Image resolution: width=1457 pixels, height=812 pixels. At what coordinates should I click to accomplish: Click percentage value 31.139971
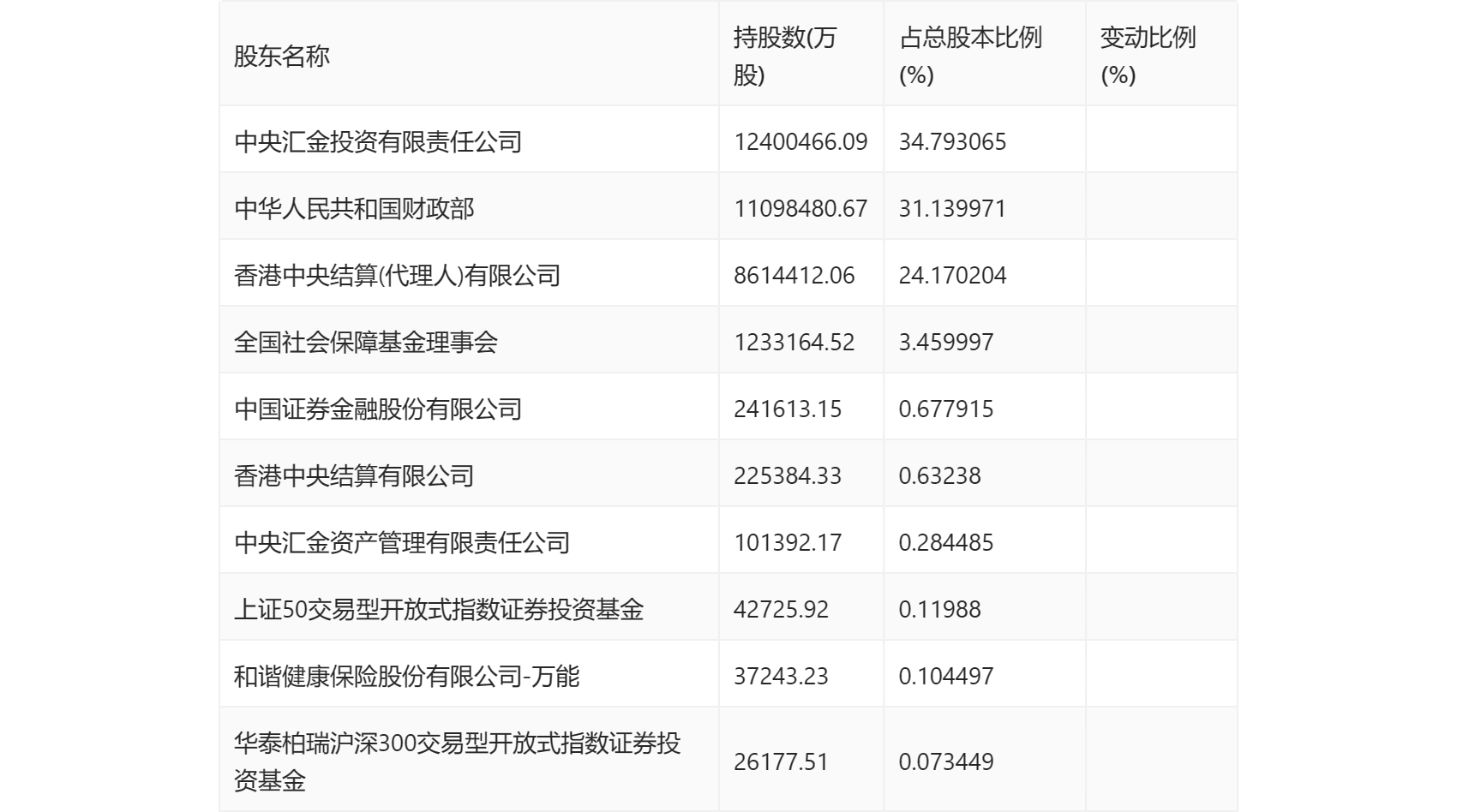953,208
